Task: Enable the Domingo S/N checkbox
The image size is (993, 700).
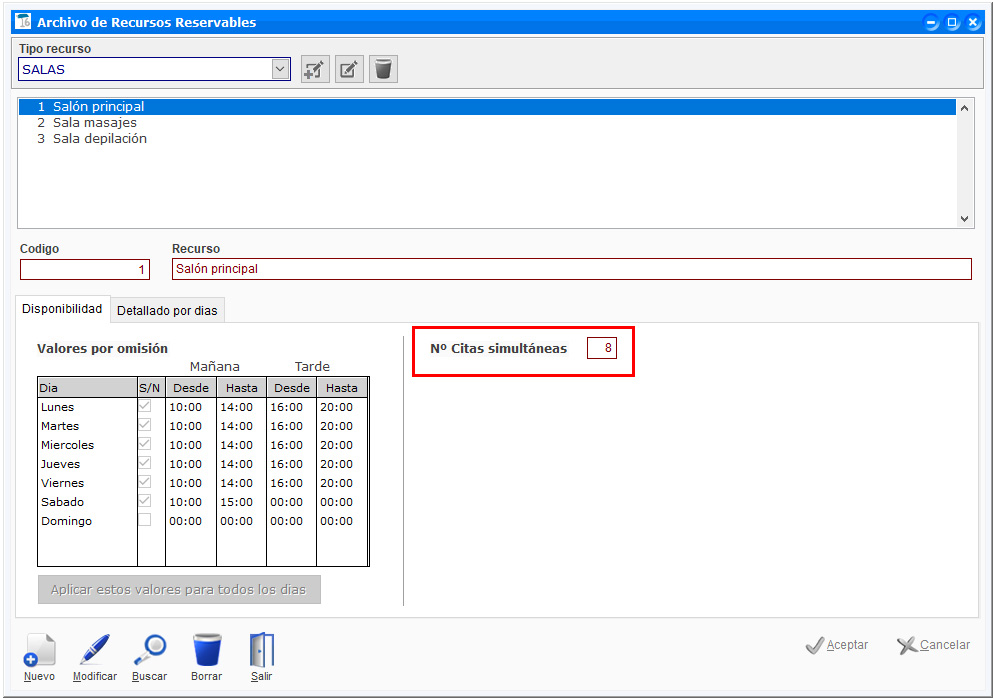Action: tap(144, 520)
